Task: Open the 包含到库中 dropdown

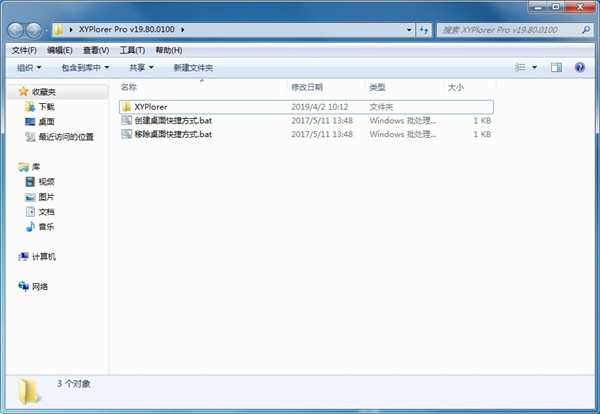Action: coord(85,68)
